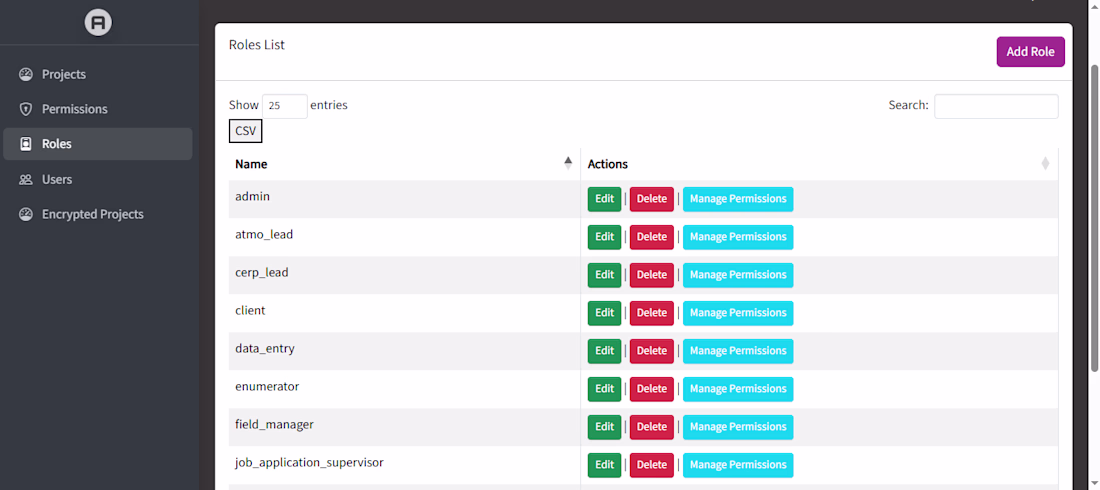This screenshot has height=490, width=1100.
Task: Open the Users section
Action: click(x=98, y=180)
